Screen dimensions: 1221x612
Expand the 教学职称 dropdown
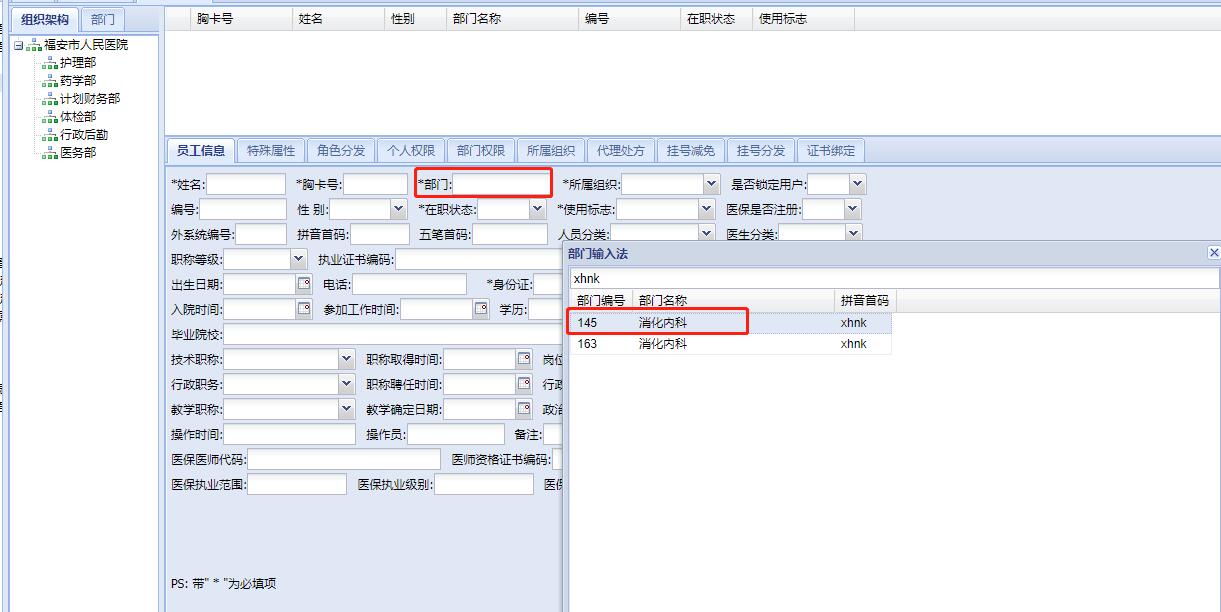click(346, 409)
